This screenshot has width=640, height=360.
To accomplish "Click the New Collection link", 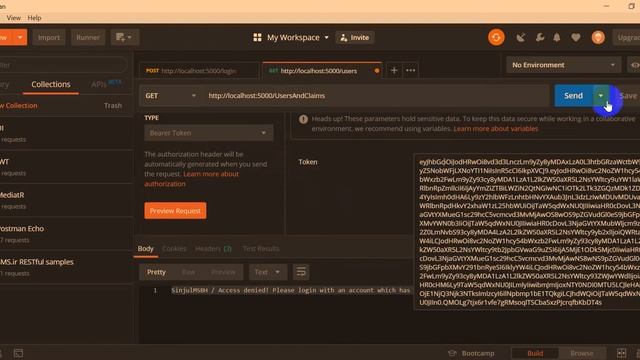I will [19, 106].
